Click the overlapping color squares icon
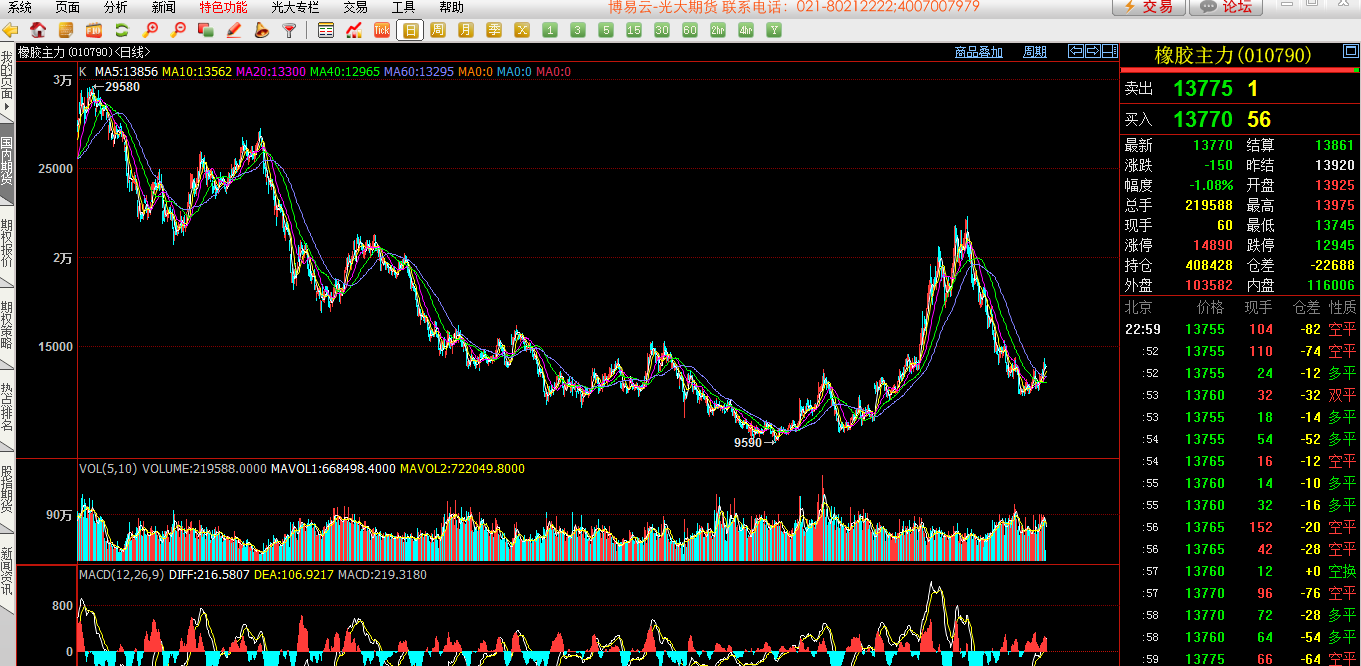 pyautogui.click(x=205, y=30)
